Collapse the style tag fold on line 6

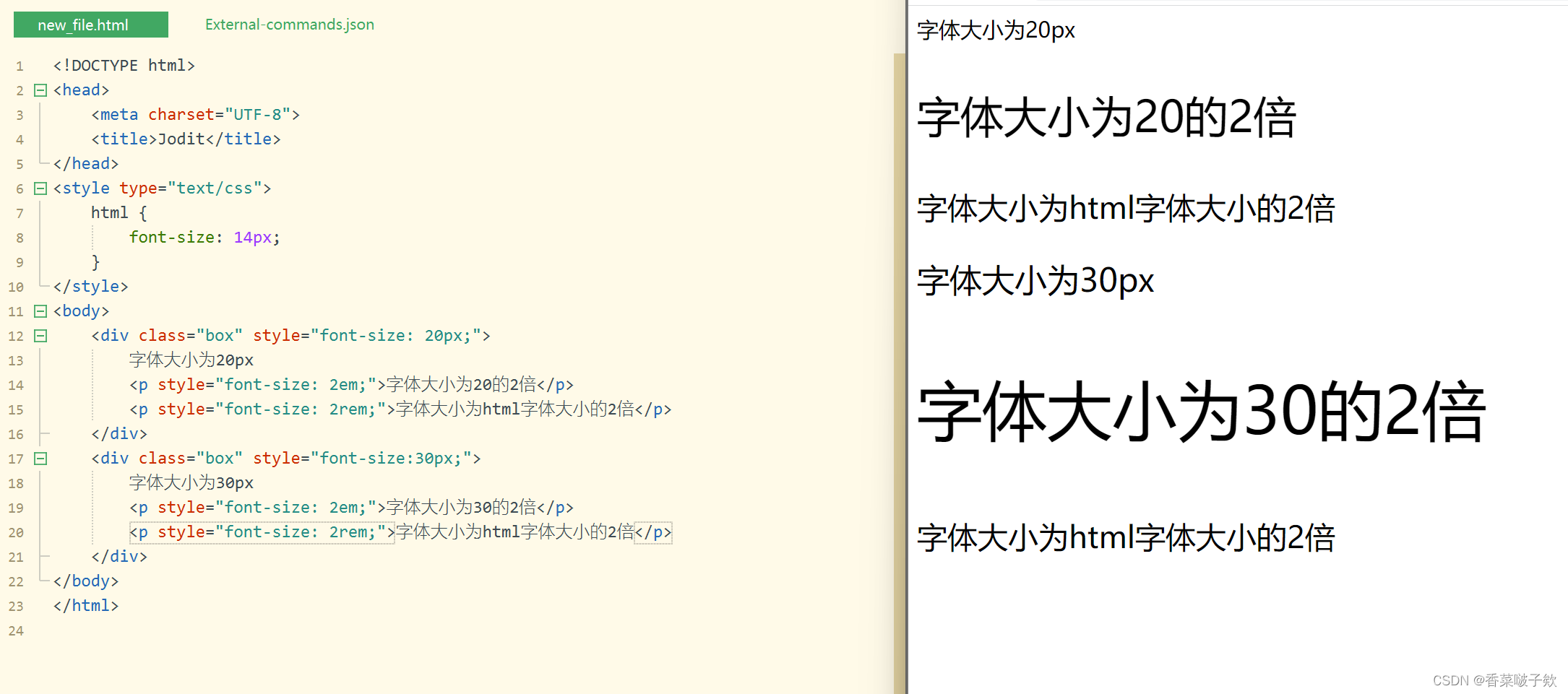point(40,188)
